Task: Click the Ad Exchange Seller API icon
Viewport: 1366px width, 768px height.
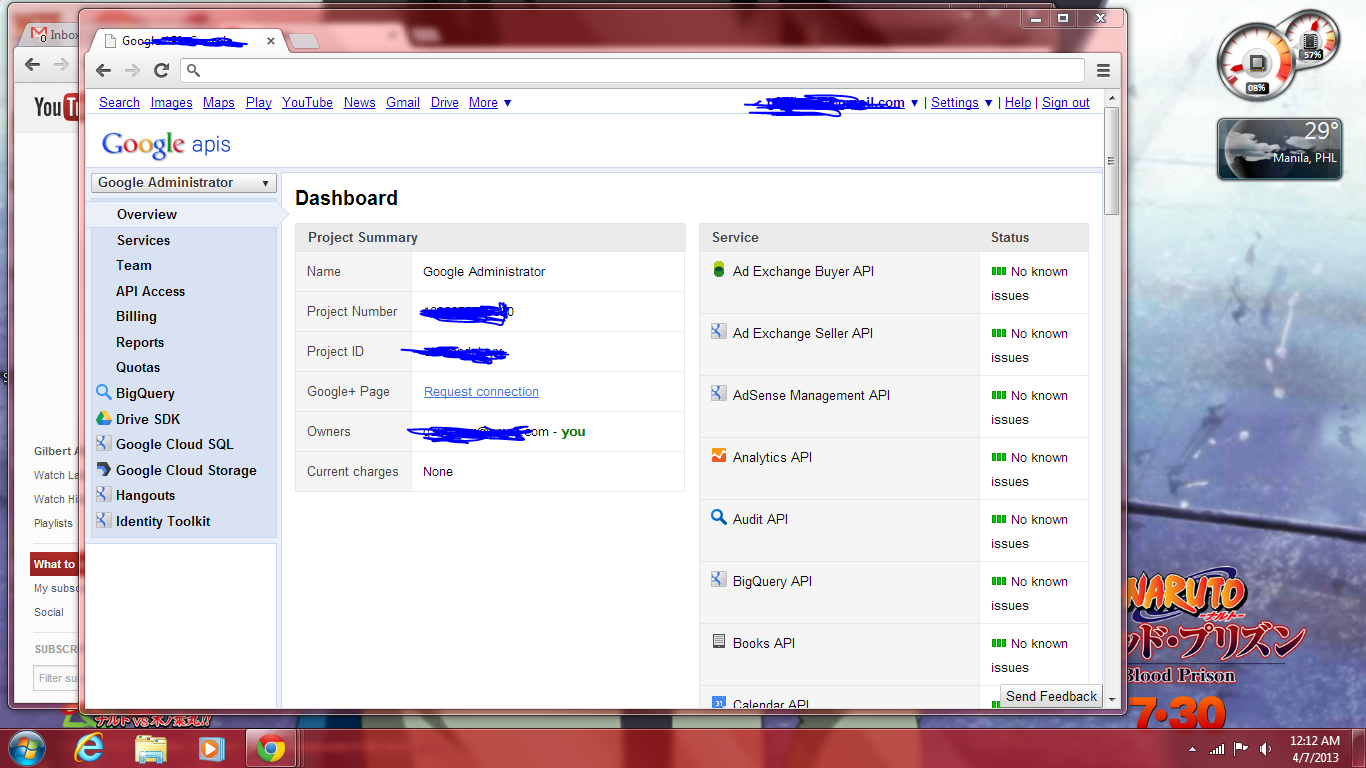Action: (x=718, y=332)
